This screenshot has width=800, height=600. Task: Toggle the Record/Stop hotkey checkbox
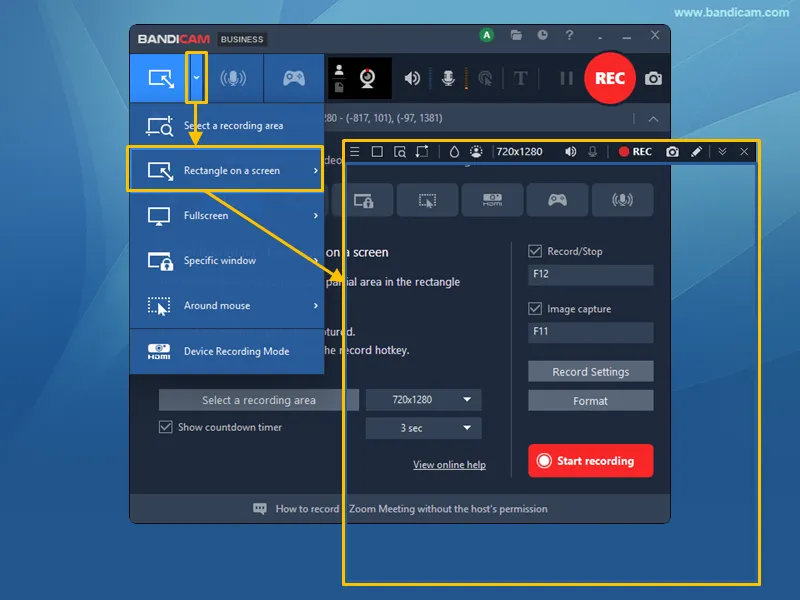click(x=535, y=251)
